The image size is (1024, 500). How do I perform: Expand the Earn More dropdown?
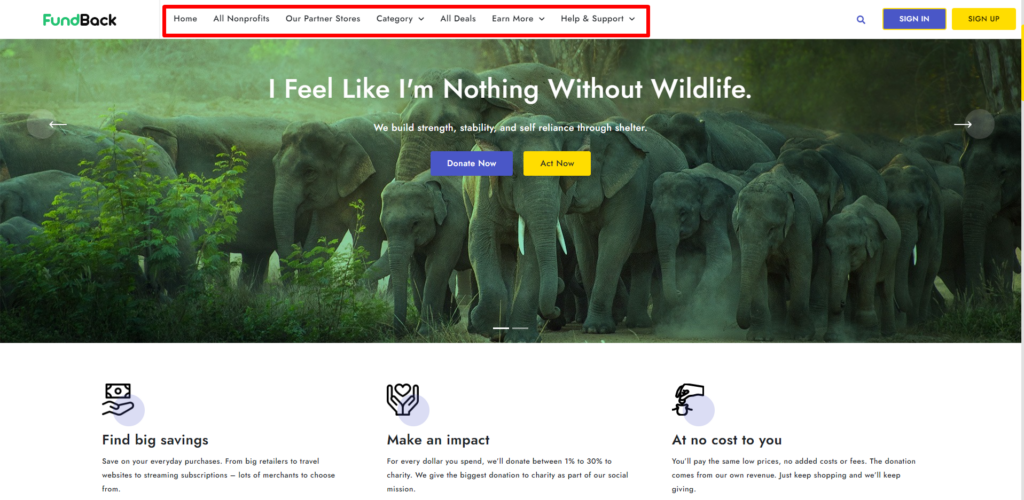click(x=518, y=19)
